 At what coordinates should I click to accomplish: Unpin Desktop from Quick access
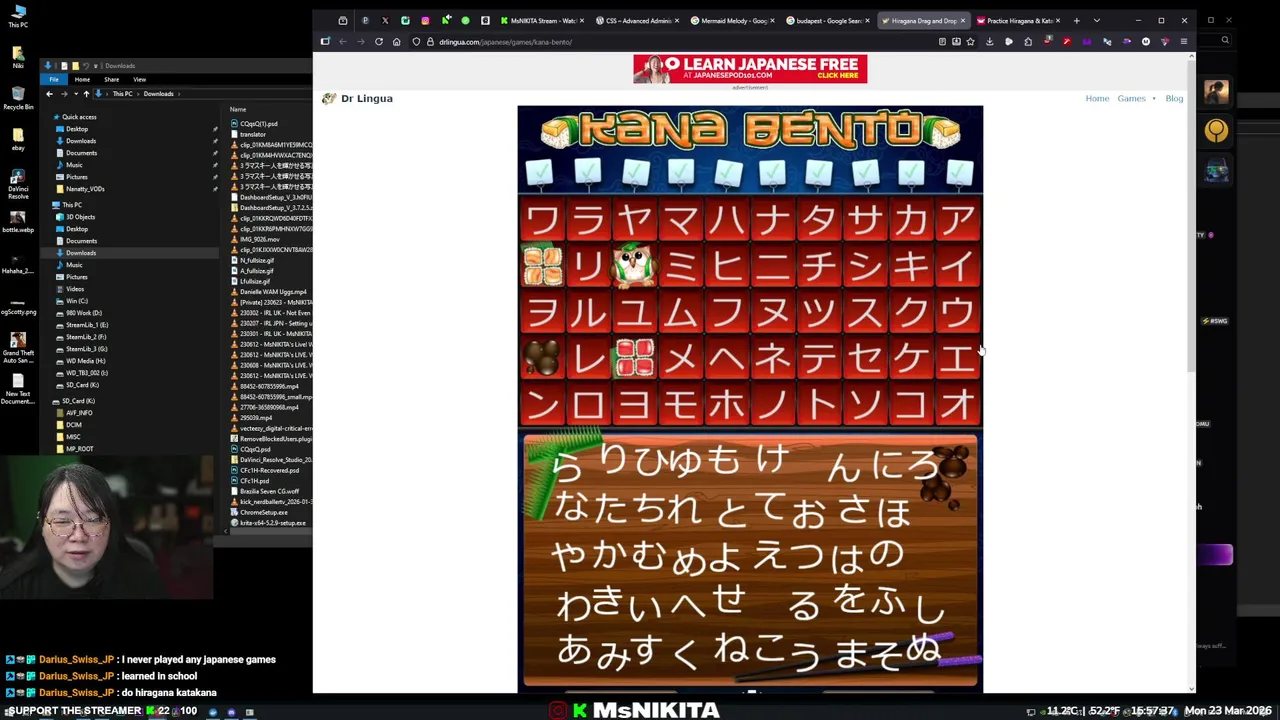click(215, 129)
